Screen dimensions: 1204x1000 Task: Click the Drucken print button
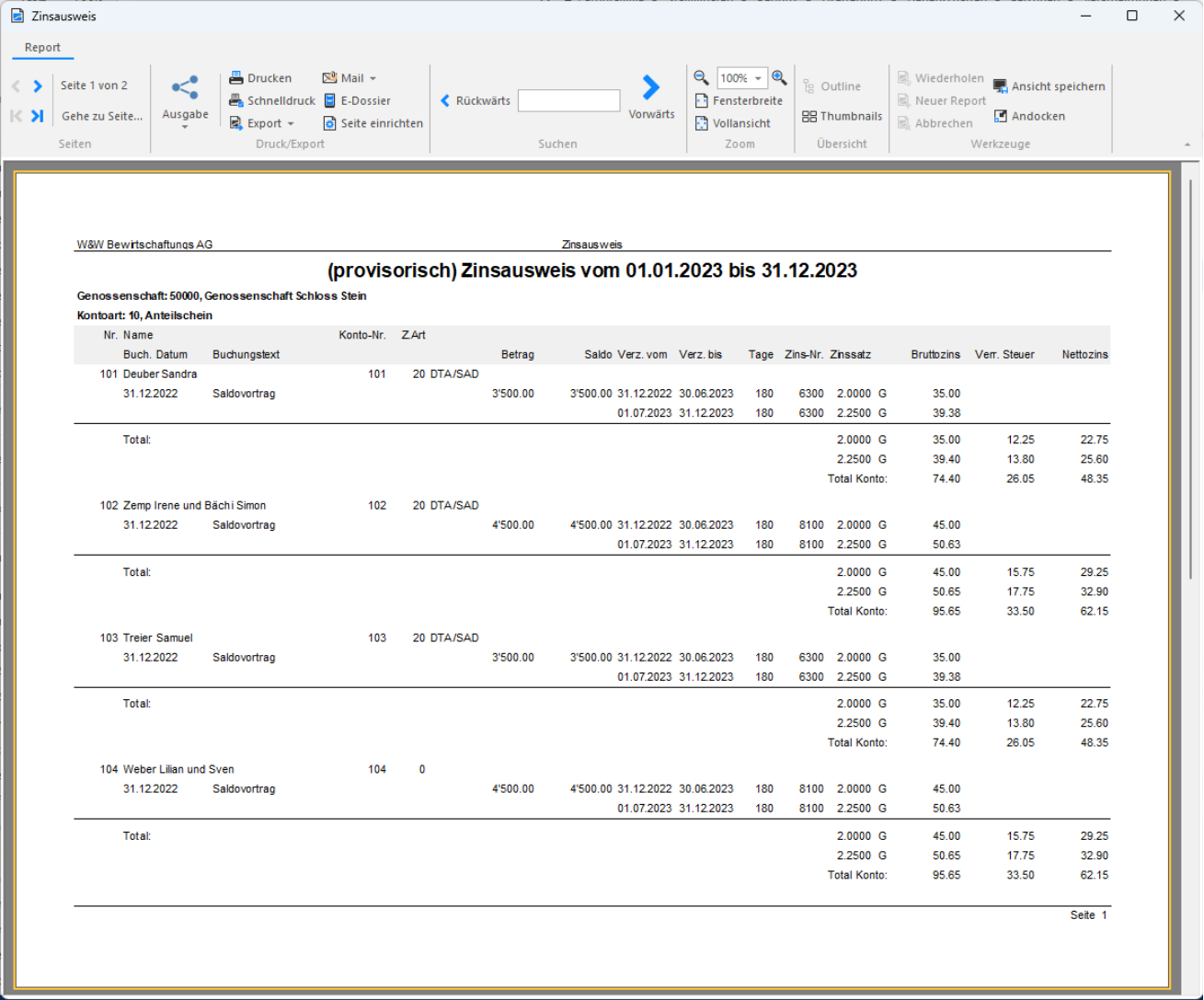click(260, 78)
